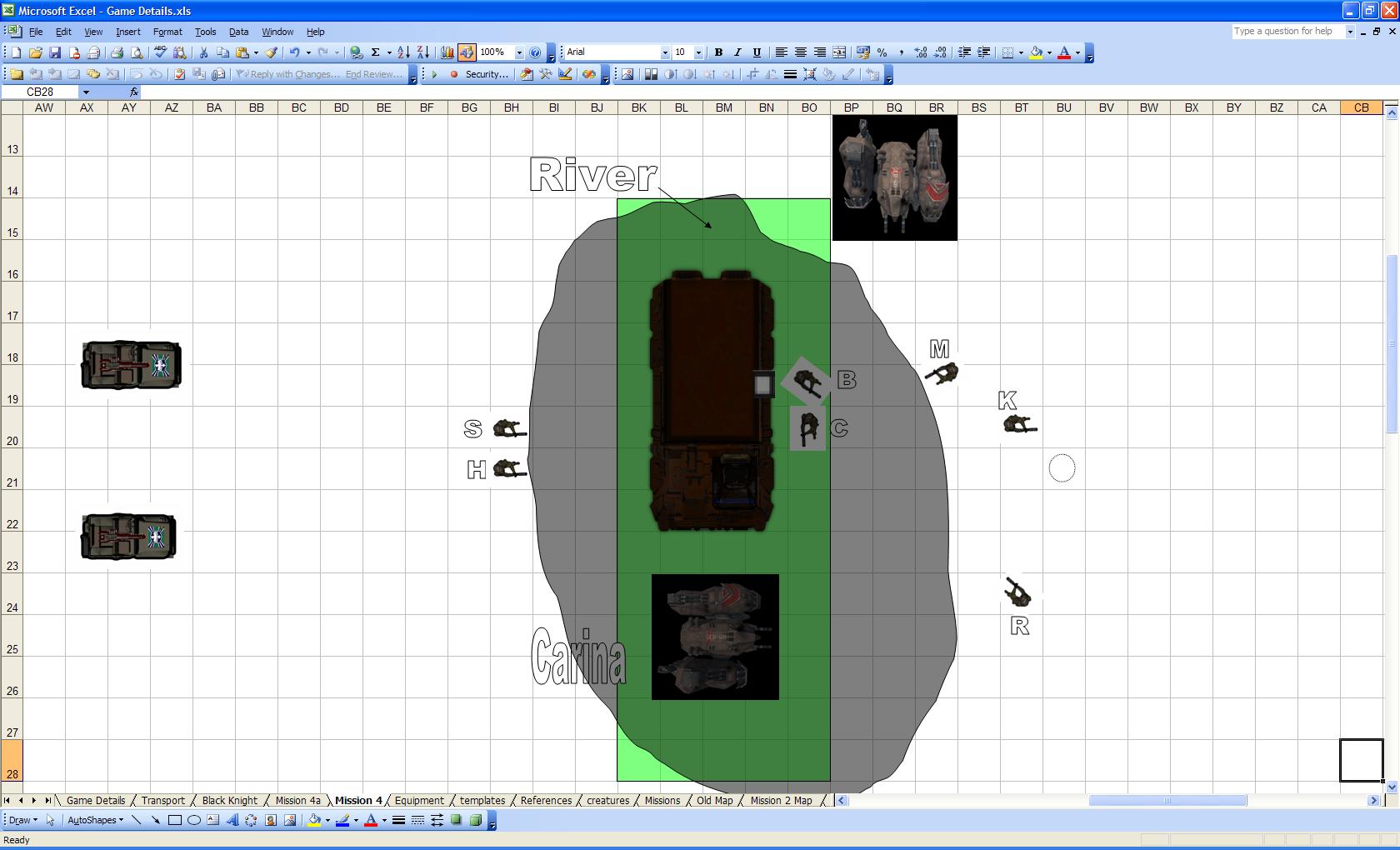Insert WordArt from the Drawing toolbar
The width and height of the screenshot is (1400, 850).
(x=232, y=820)
